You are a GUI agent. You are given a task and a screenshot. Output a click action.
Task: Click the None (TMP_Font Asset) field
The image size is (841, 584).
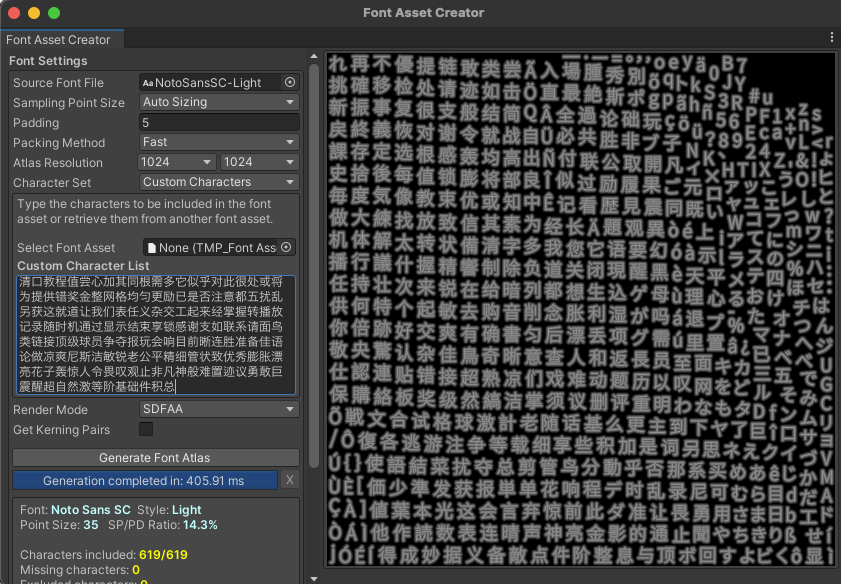[x=212, y=247]
